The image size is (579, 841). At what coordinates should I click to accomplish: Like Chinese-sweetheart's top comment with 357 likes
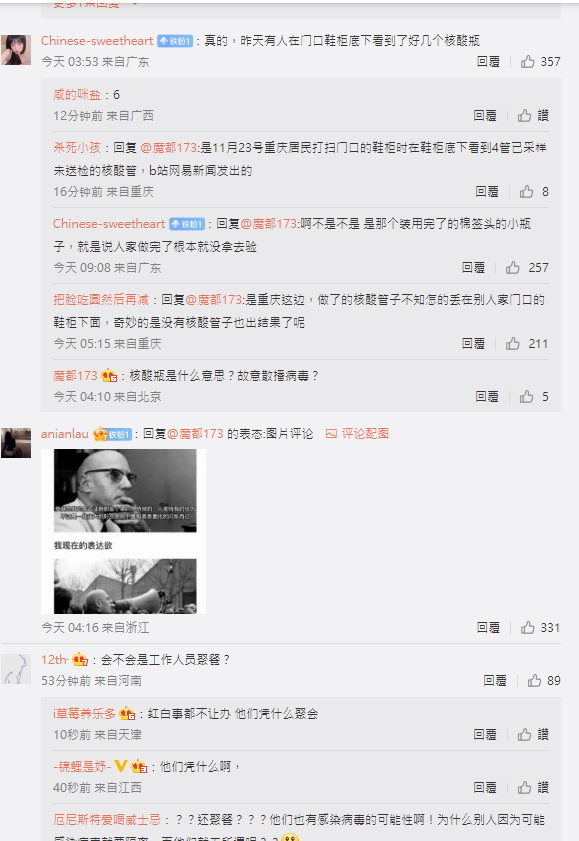540,62
